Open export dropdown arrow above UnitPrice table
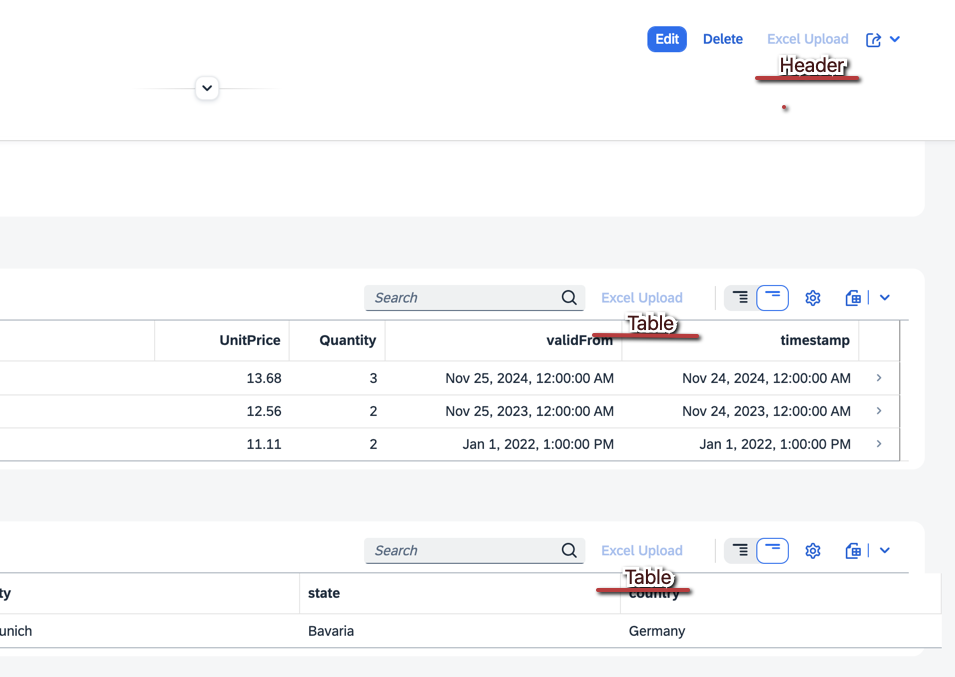 point(885,298)
